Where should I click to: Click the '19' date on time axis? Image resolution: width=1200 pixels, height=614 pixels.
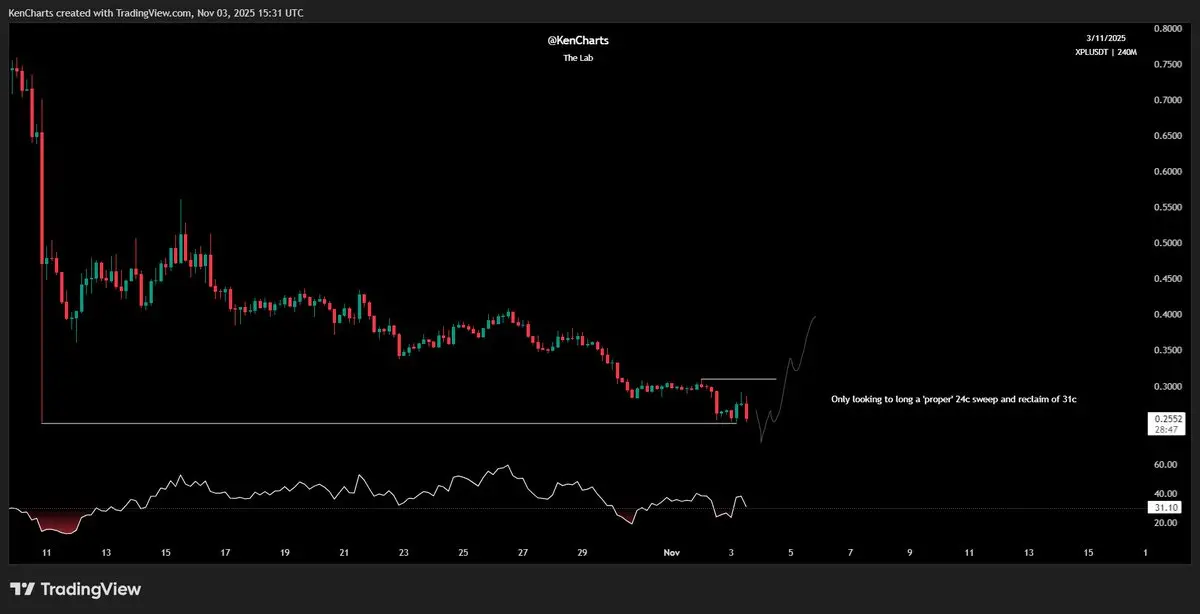click(285, 552)
